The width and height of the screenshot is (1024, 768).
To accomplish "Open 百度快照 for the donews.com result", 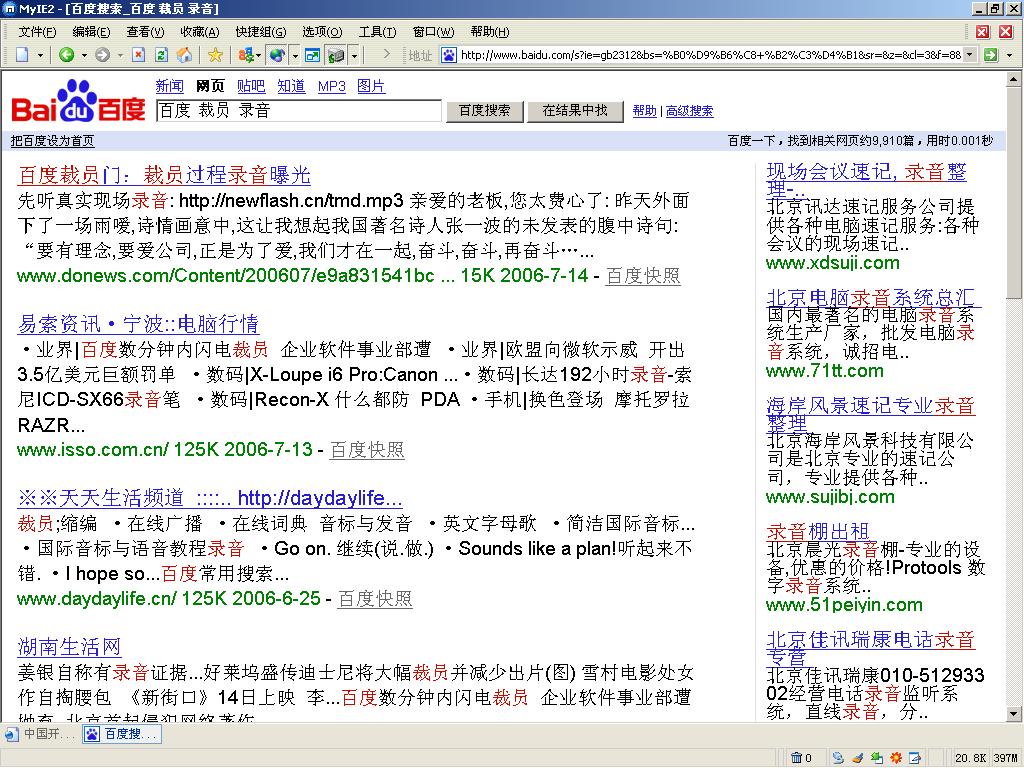I will tap(643, 276).
